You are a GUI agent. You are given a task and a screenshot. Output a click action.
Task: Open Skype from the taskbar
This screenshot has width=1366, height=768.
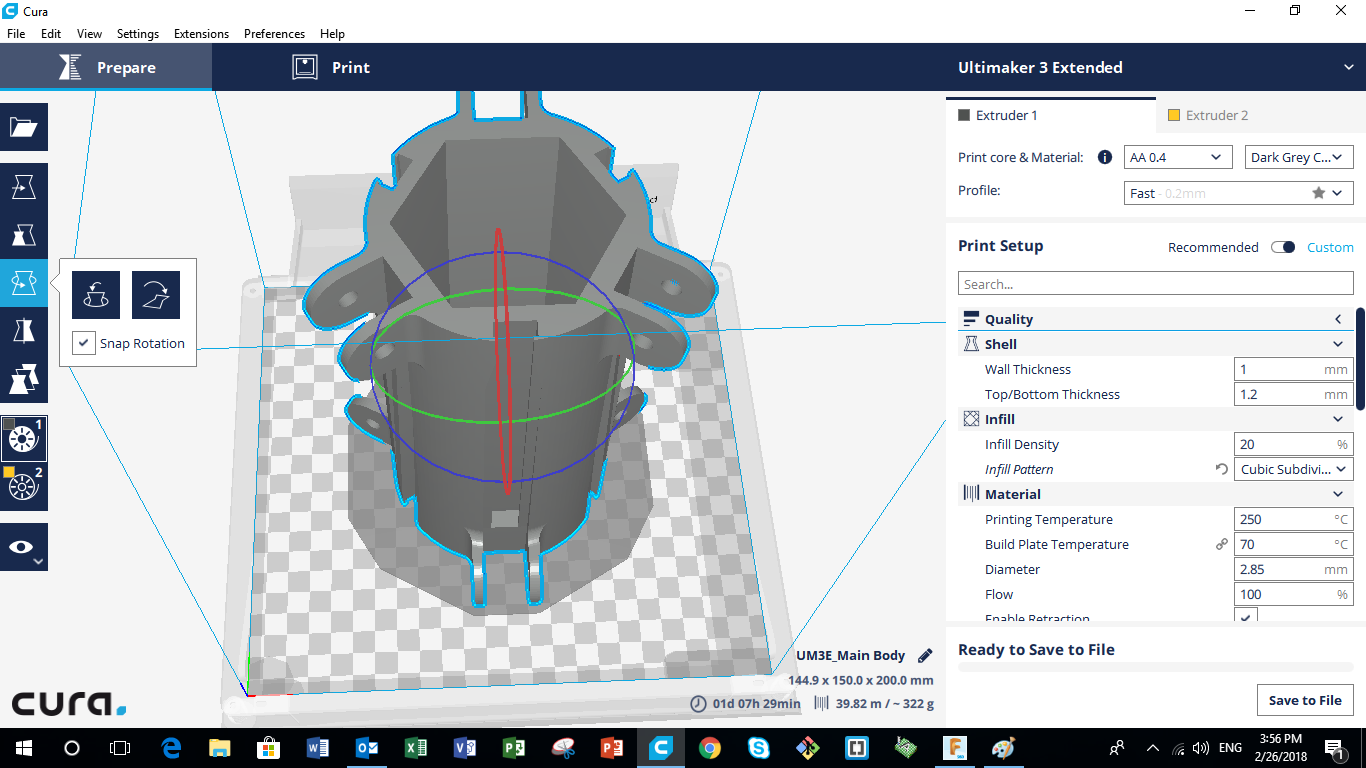pos(759,748)
